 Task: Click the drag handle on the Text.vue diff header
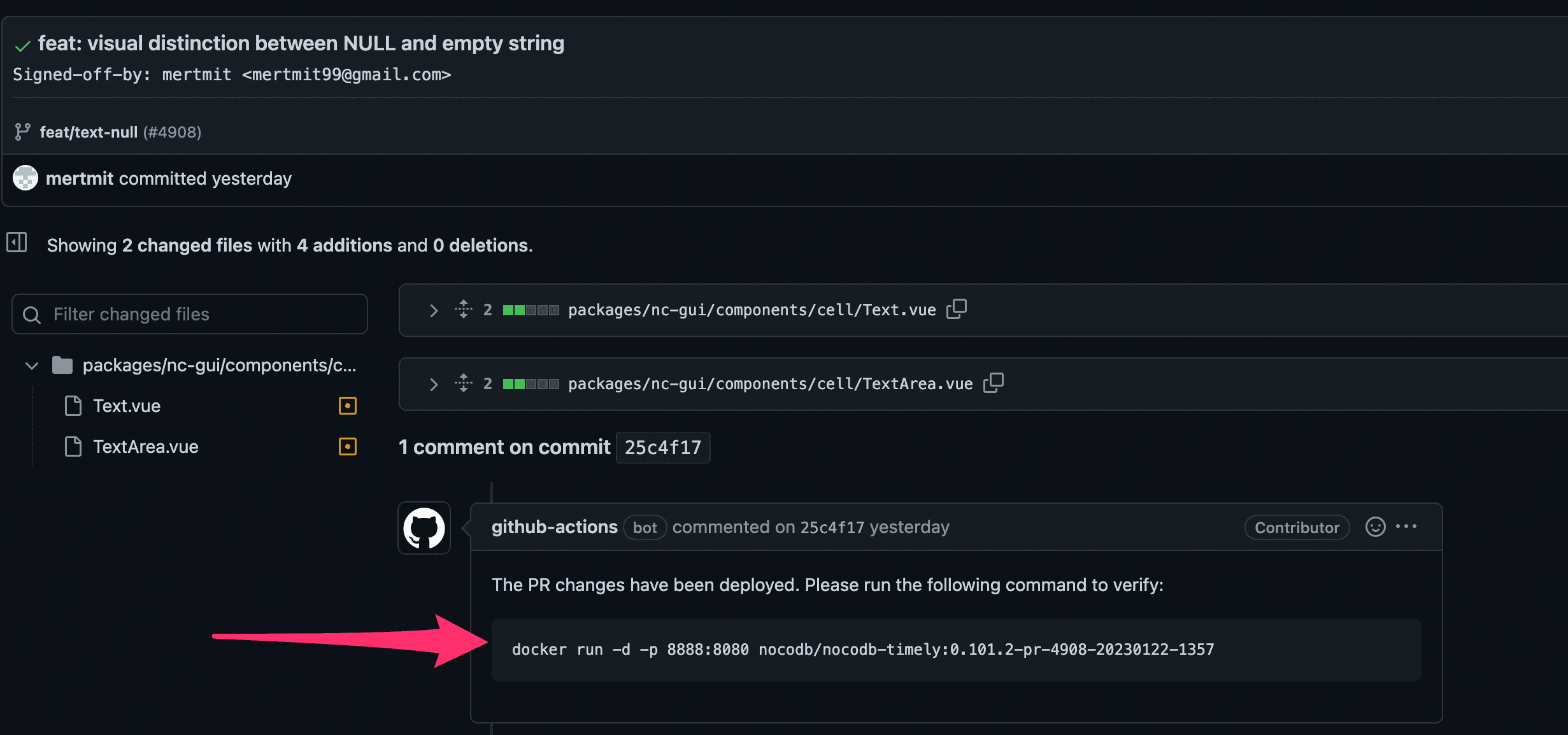pos(463,310)
